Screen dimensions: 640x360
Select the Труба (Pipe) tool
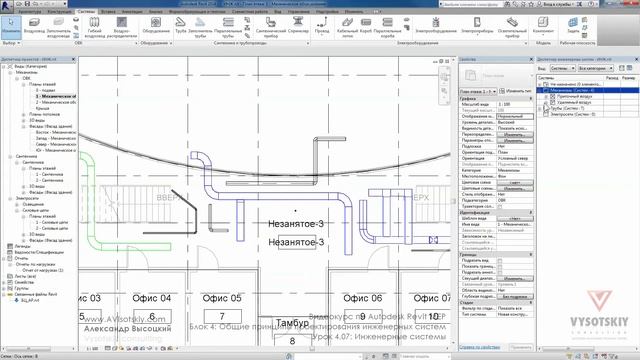180,25
